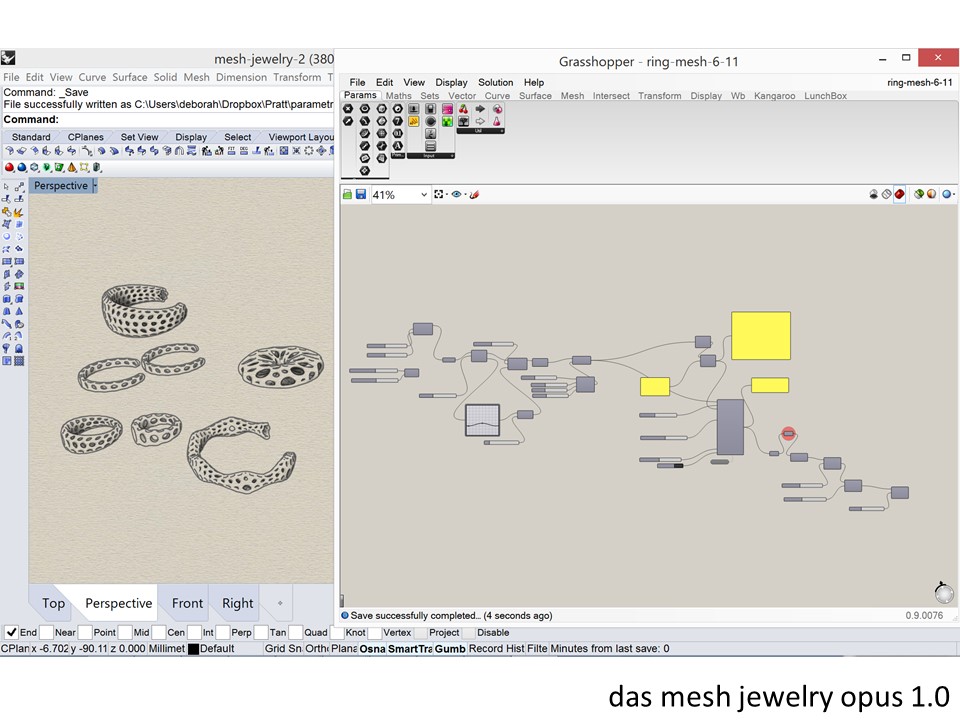Screen dimensions: 960x720
Task: Enable the Near object snap checkbox
Action: point(47,632)
